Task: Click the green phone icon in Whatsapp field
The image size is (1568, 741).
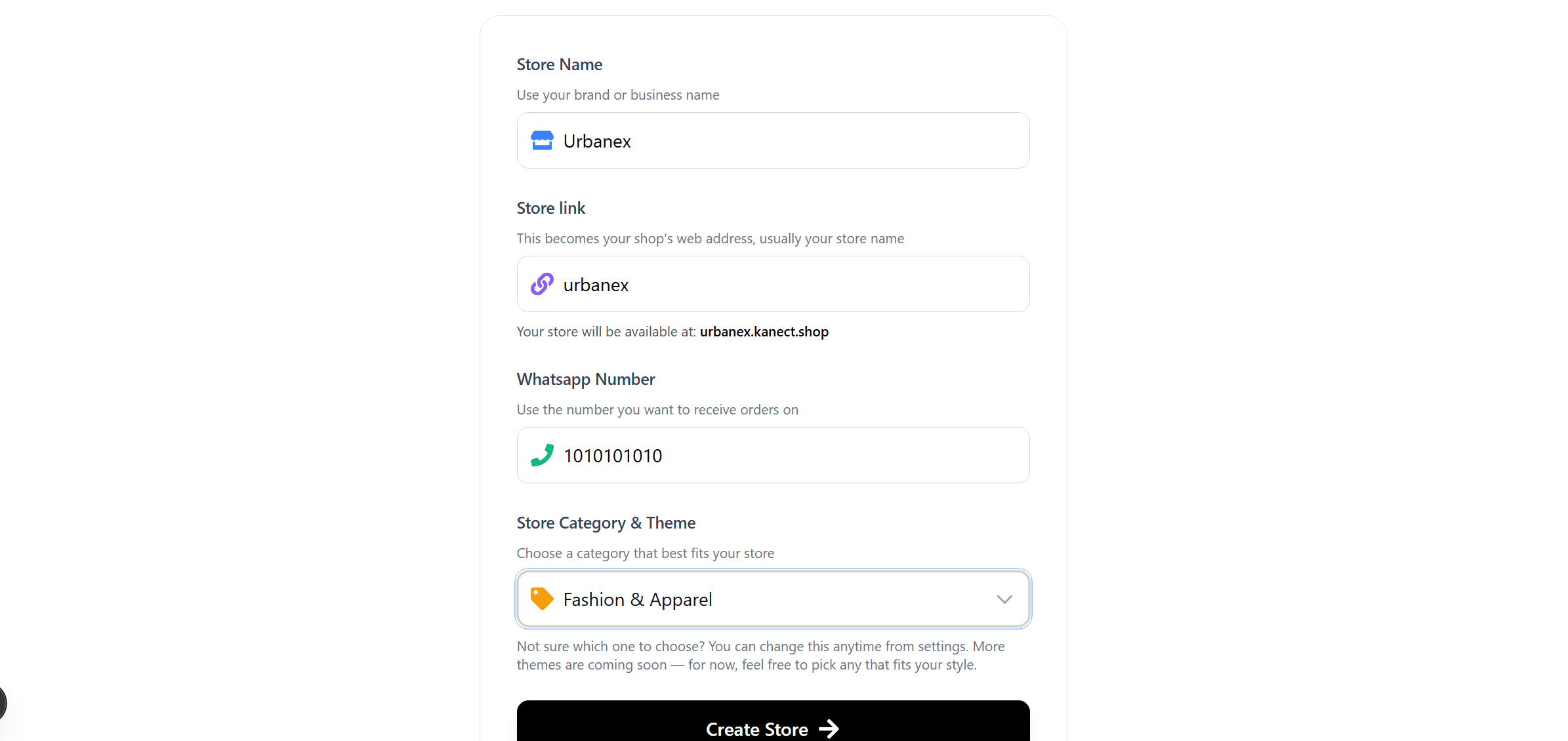Action: pyautogui.click(x=542, y=455)
